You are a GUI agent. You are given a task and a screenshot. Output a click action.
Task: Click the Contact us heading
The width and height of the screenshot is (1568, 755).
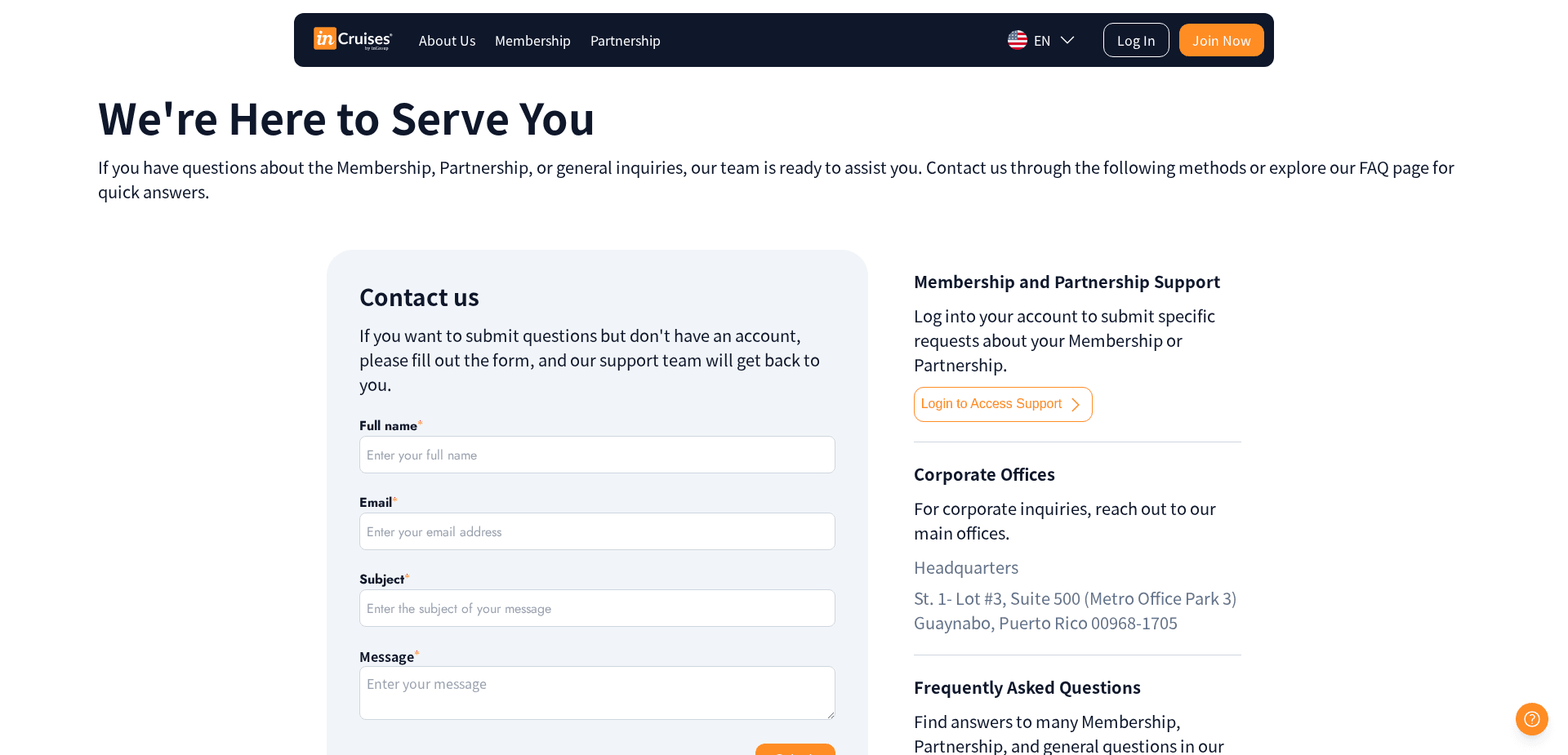coord(419,296)
